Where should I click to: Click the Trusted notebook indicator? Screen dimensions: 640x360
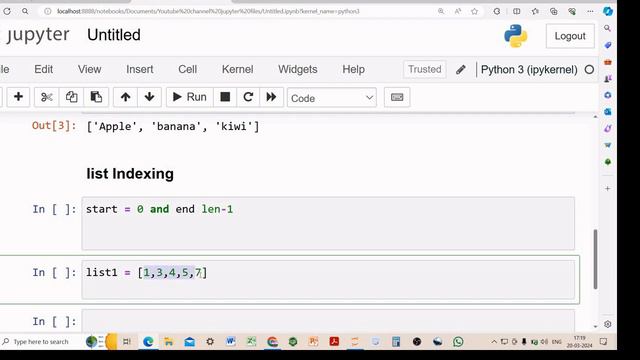[424, 69]
